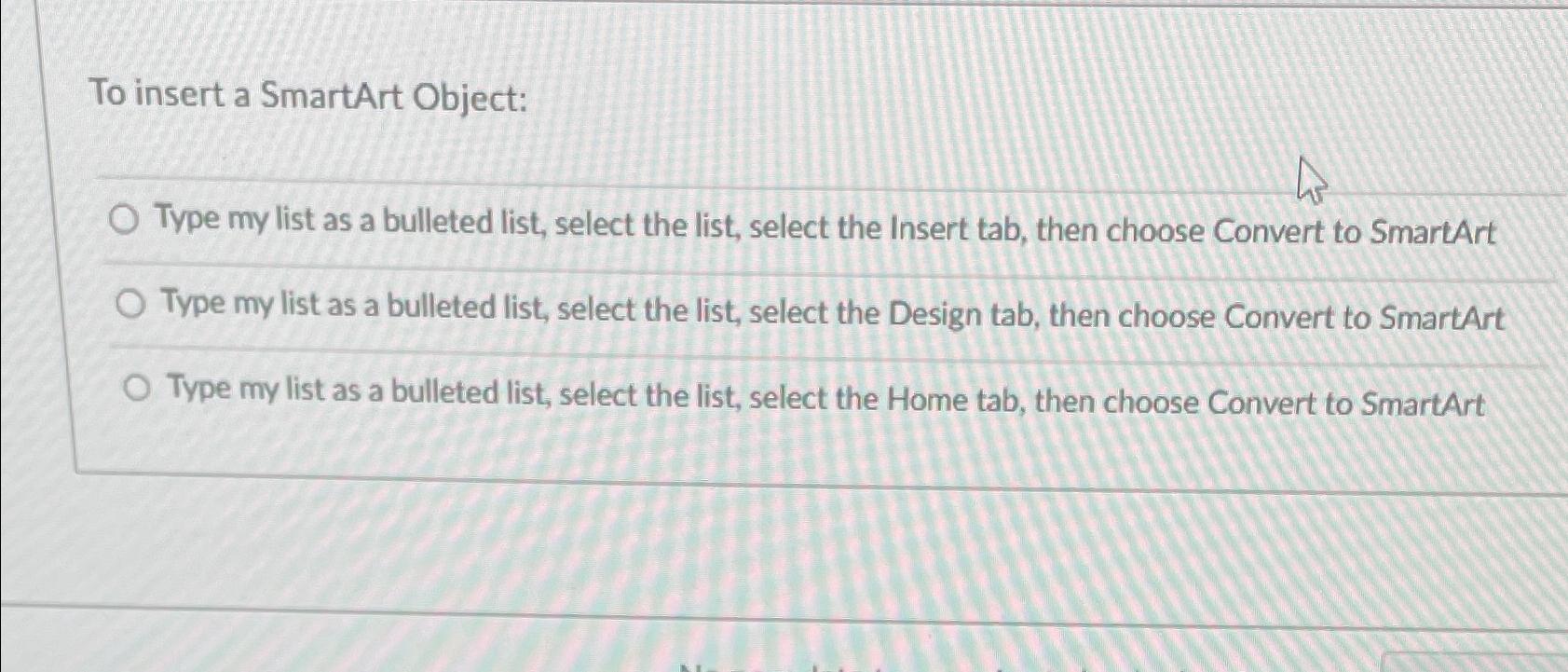
Task: Click the empty radio circle next to first option
Action: 124,222
